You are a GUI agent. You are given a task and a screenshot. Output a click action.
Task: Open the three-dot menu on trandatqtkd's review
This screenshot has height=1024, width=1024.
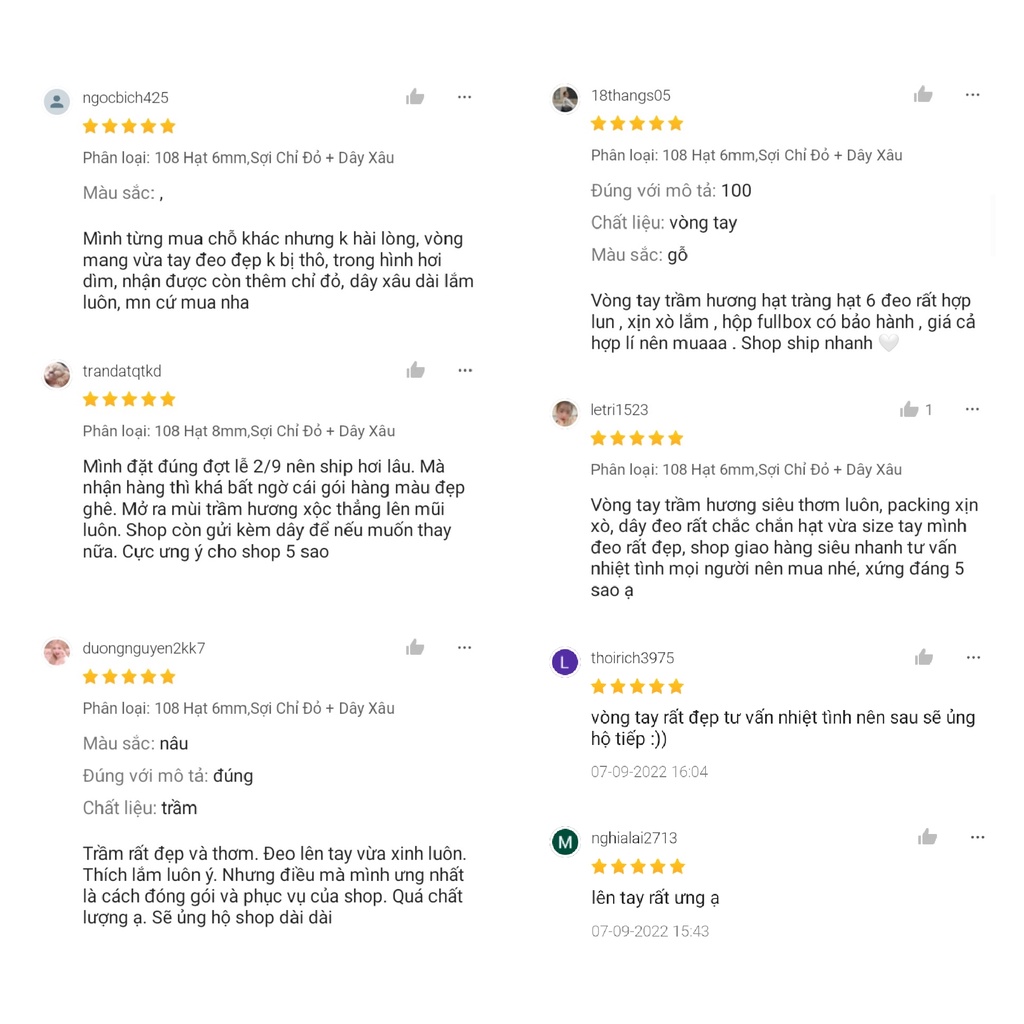tap(465, 371)
